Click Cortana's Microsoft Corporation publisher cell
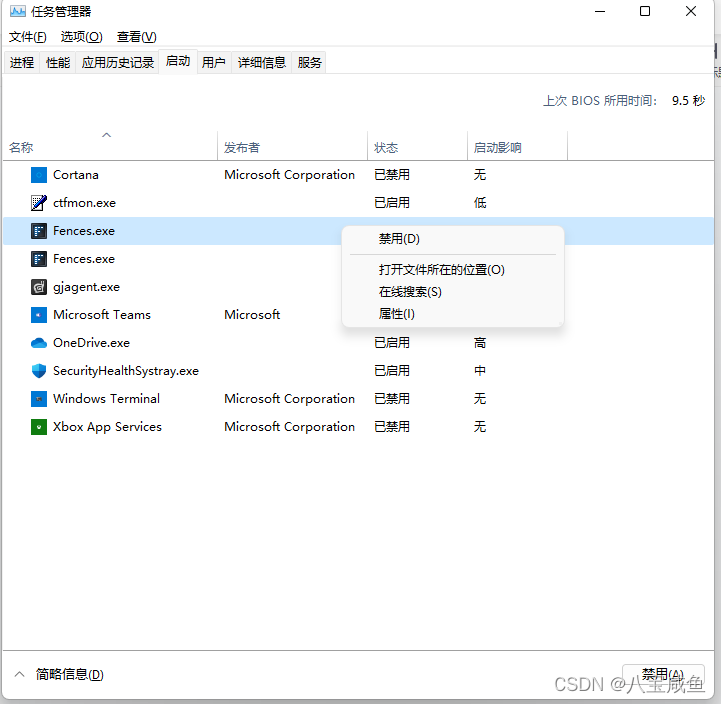721x704 pixels. click(290, 175)
